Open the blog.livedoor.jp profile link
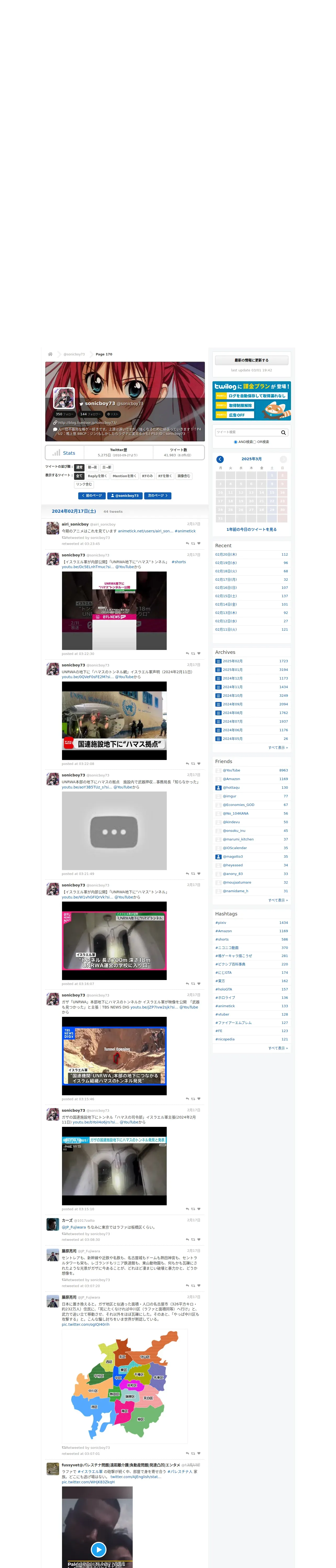 (87, 422)
